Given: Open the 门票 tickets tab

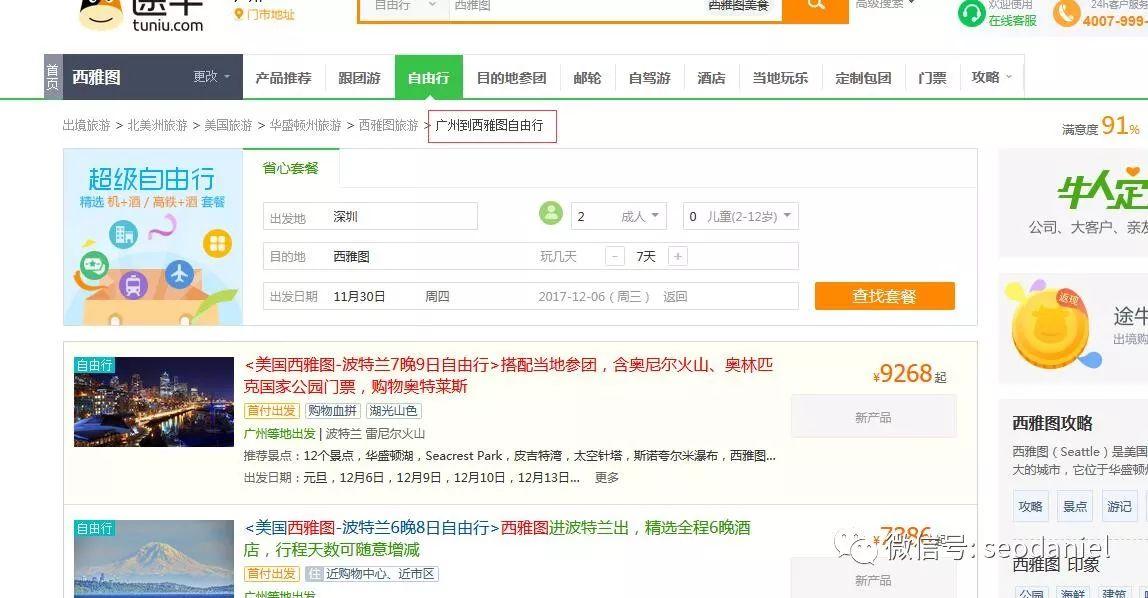Looking at the screenshot, I should 932,78.
